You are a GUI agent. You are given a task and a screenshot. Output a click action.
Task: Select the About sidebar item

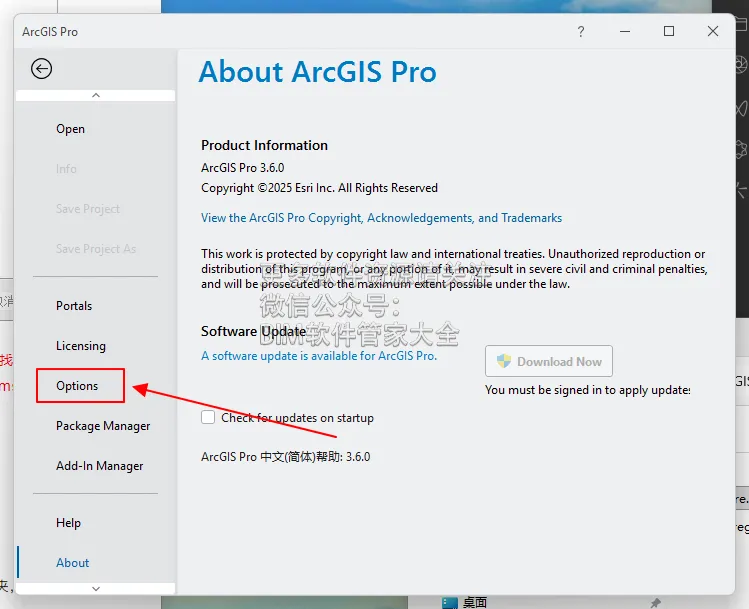tap(73, 563)
